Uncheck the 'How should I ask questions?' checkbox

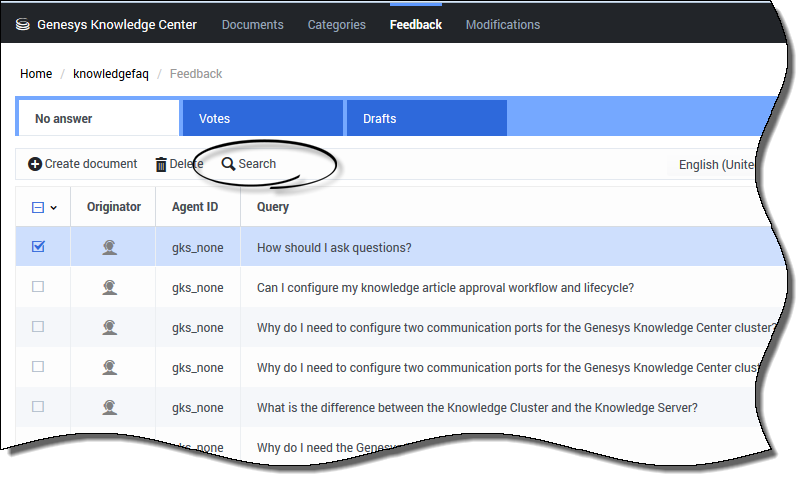pos(38,247)
